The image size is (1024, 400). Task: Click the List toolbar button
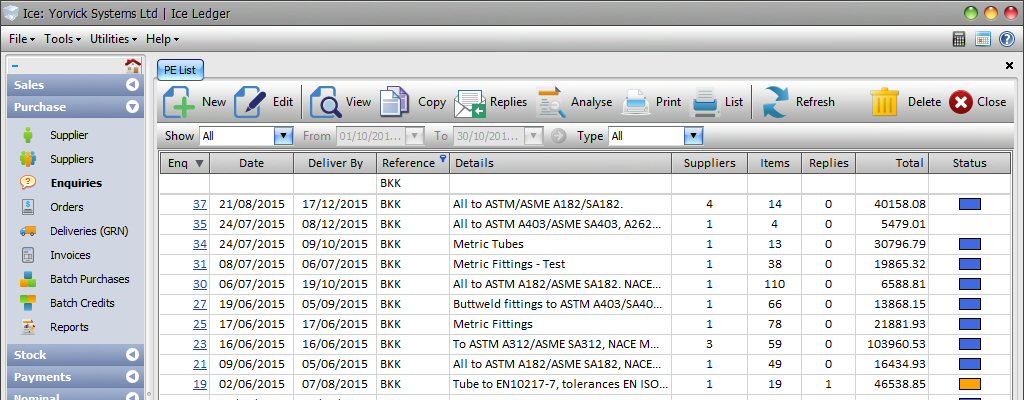pyautogui.click(x=717, y=102)
